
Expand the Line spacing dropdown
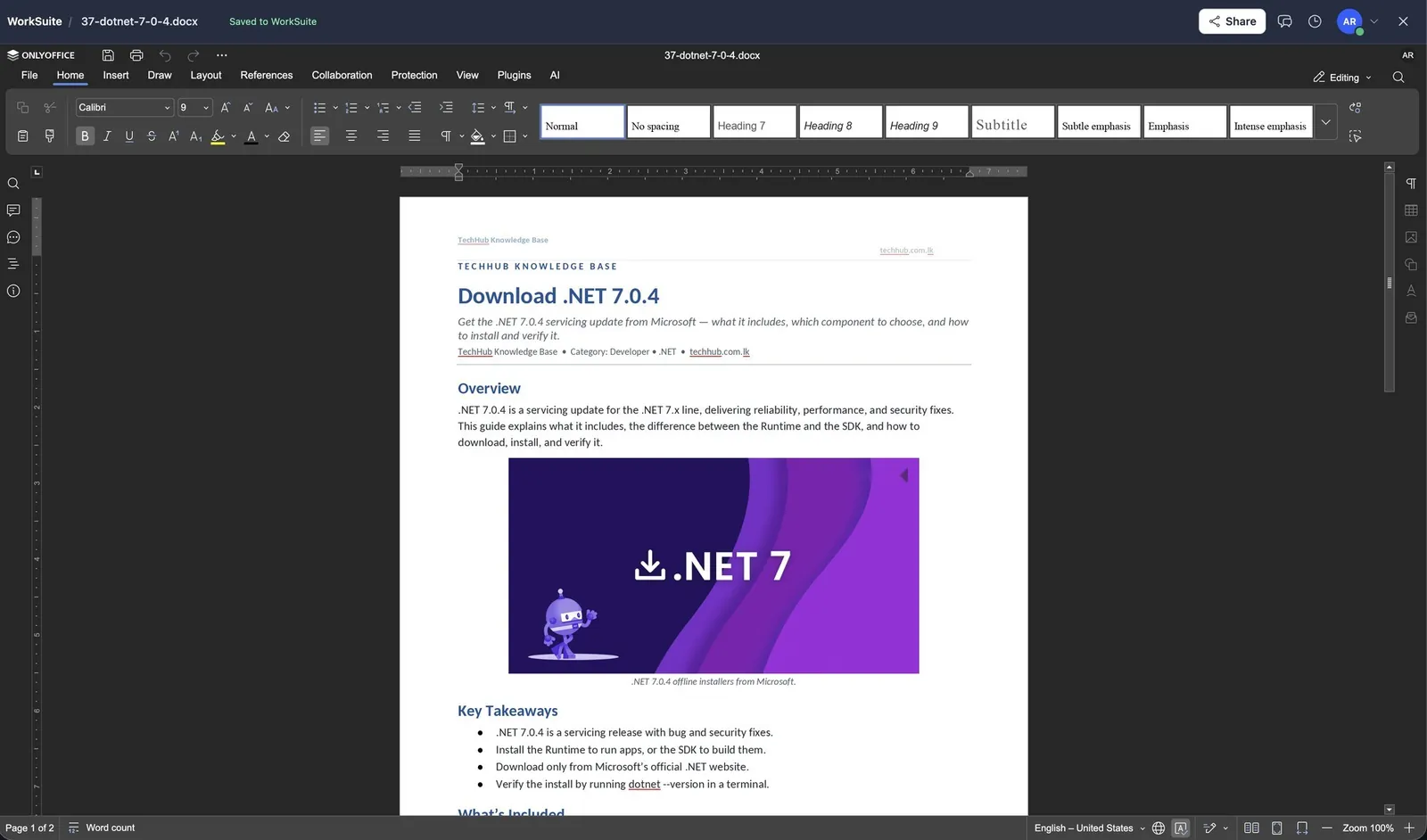[493, 108]
